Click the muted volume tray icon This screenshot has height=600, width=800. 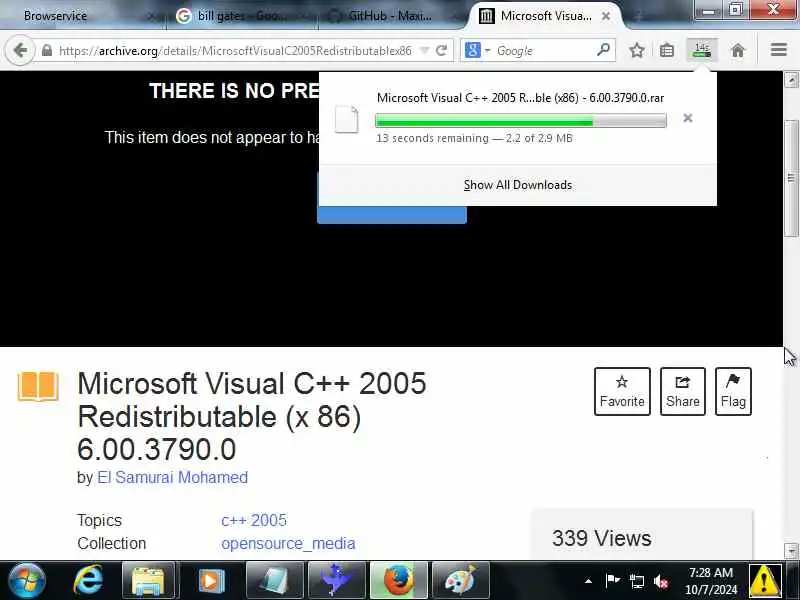click(661, 581)
